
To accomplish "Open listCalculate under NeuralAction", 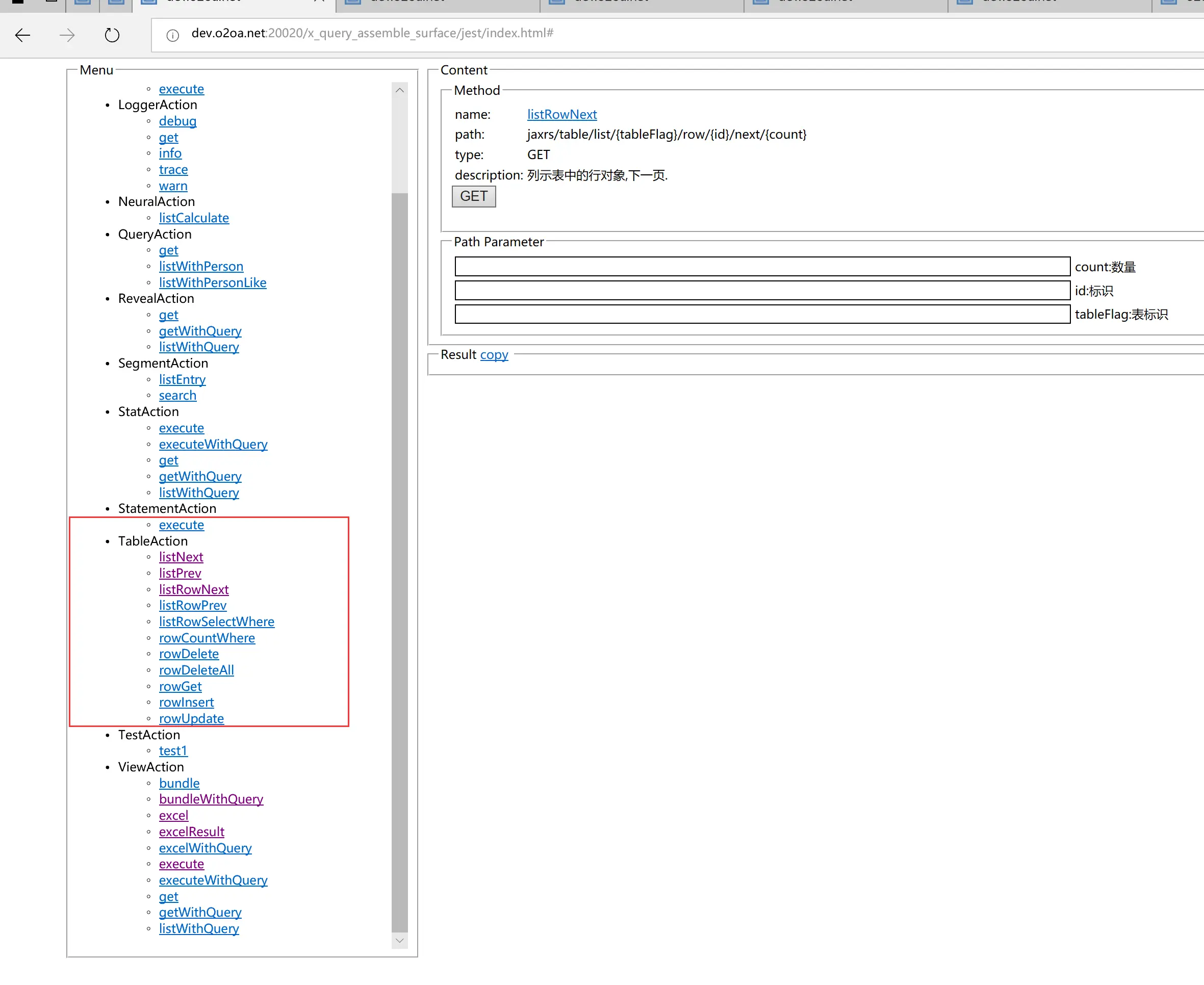I will (193, 218).
